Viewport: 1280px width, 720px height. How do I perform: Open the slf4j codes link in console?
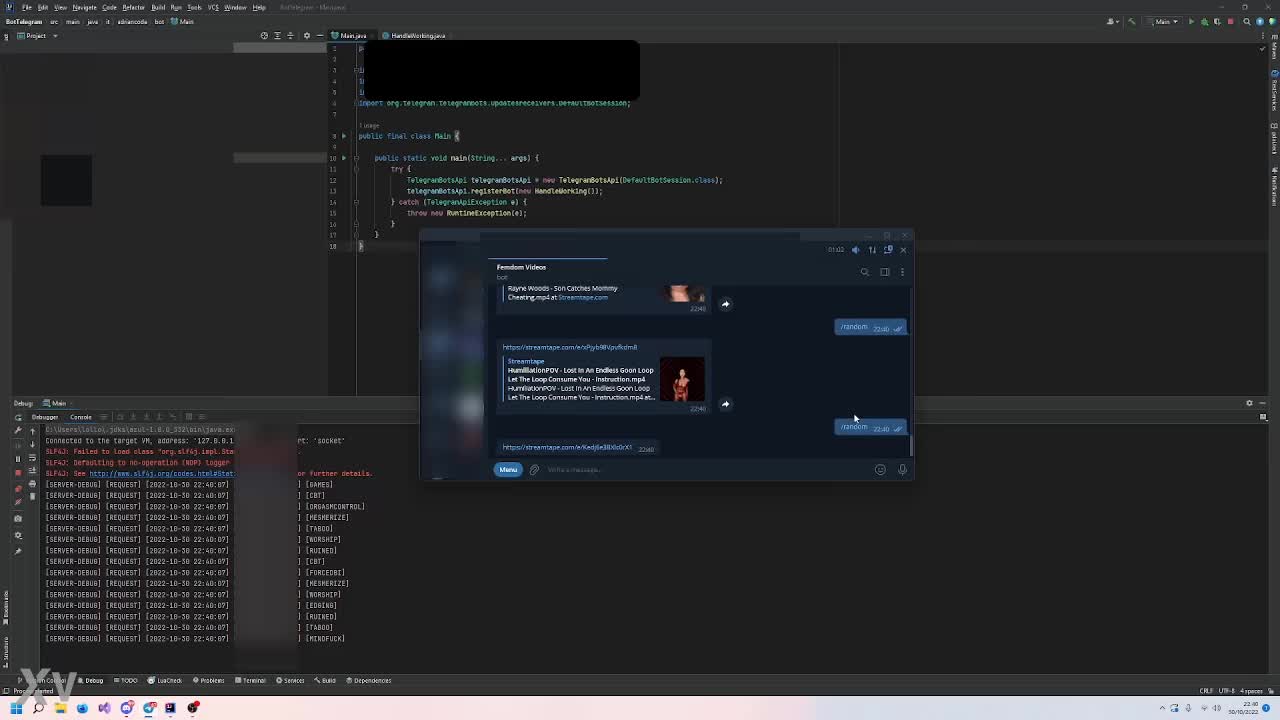point(160,474)
